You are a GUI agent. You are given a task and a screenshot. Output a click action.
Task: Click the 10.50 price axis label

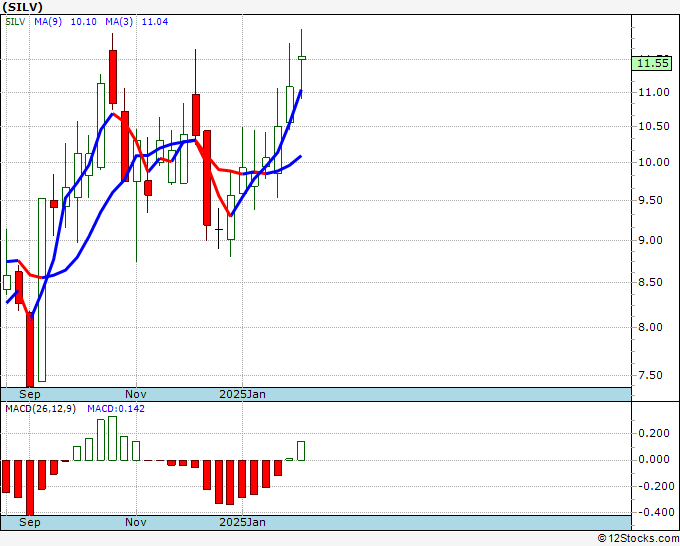coord(654,126)
